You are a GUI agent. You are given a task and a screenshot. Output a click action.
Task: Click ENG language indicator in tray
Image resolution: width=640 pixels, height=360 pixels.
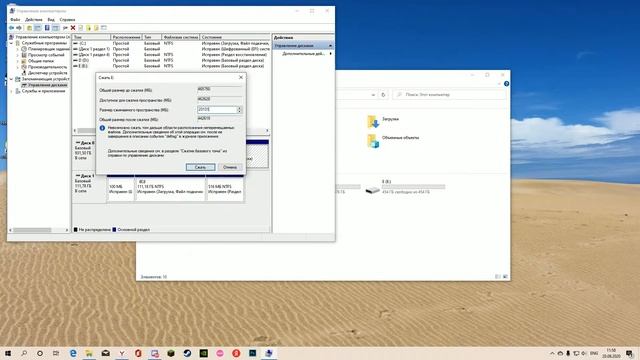594,353
